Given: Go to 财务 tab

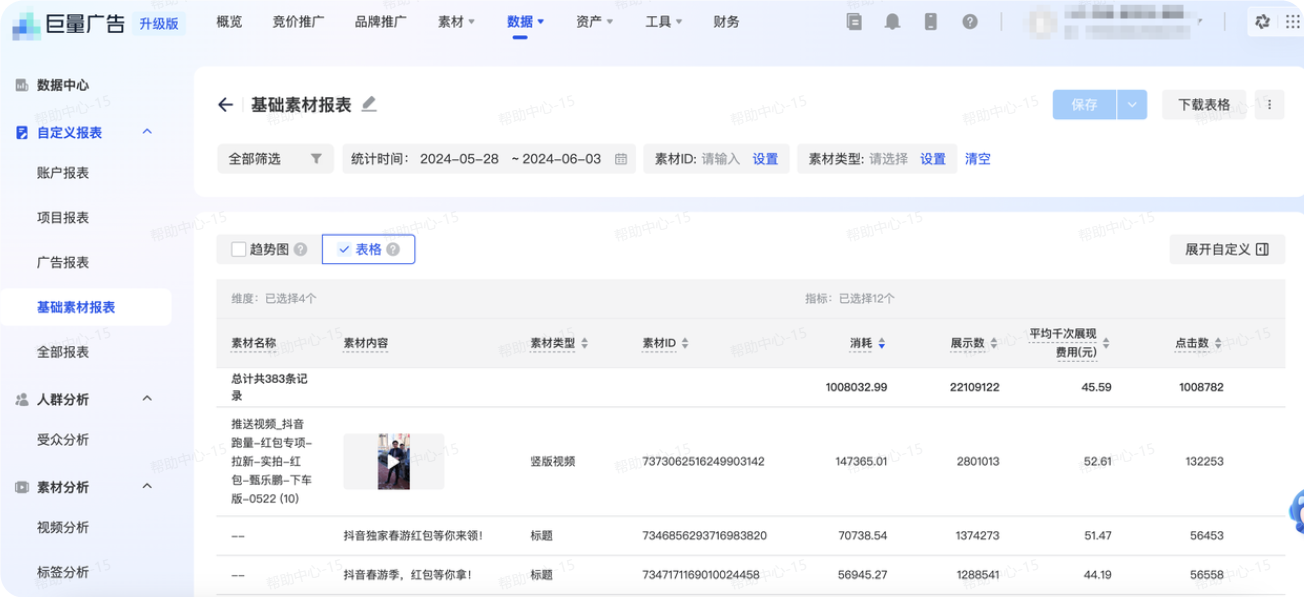Looking at the screenshot, I should pyautogui.click(x=727, y=22).
